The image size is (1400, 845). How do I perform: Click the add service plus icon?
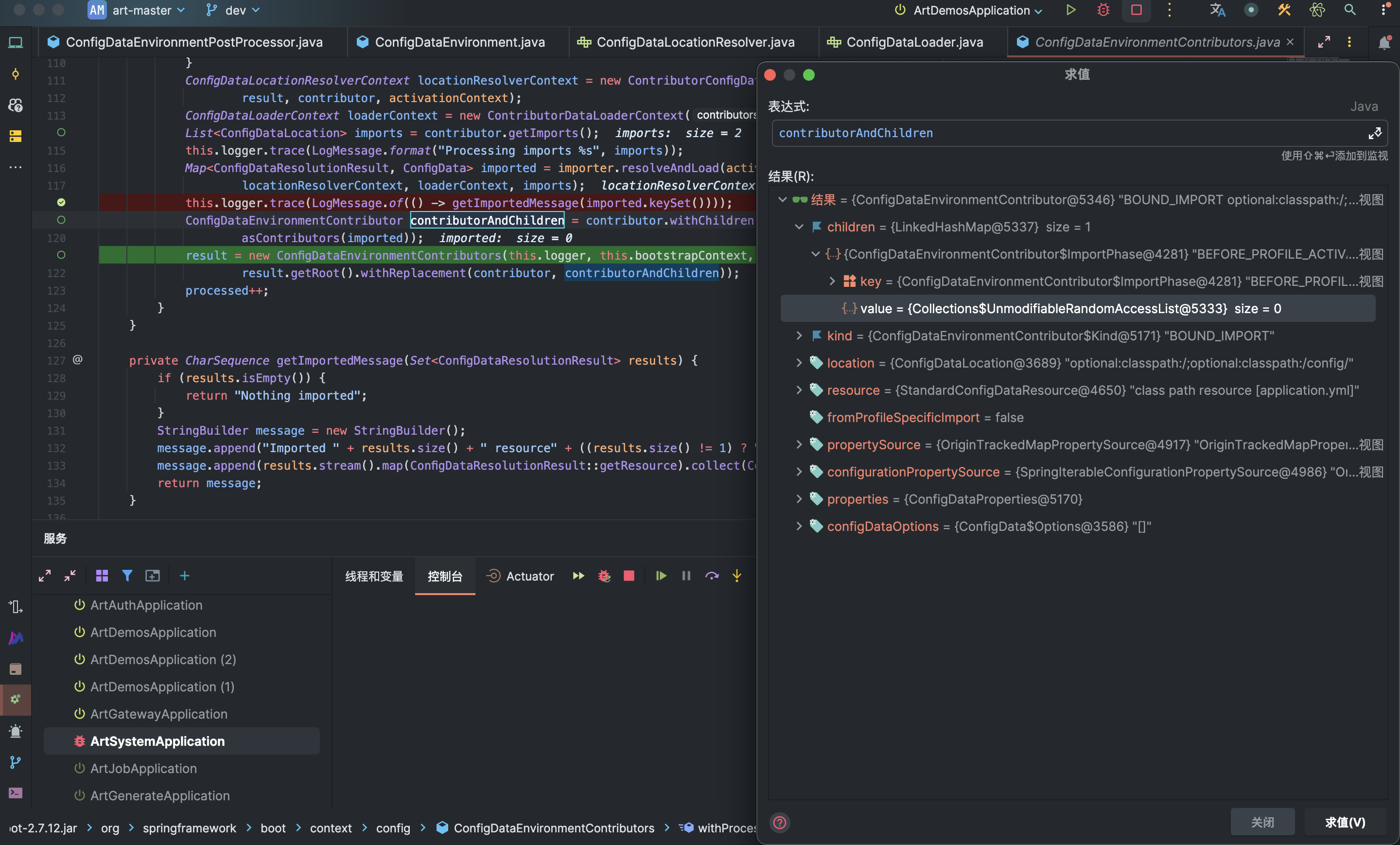coord(185,576)
